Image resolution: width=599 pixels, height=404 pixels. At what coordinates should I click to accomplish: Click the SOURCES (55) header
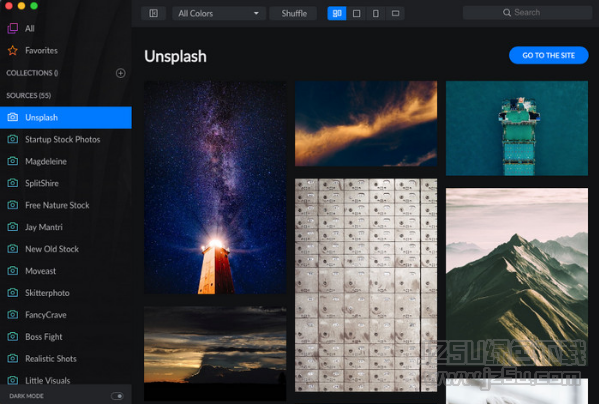(29, 95)
